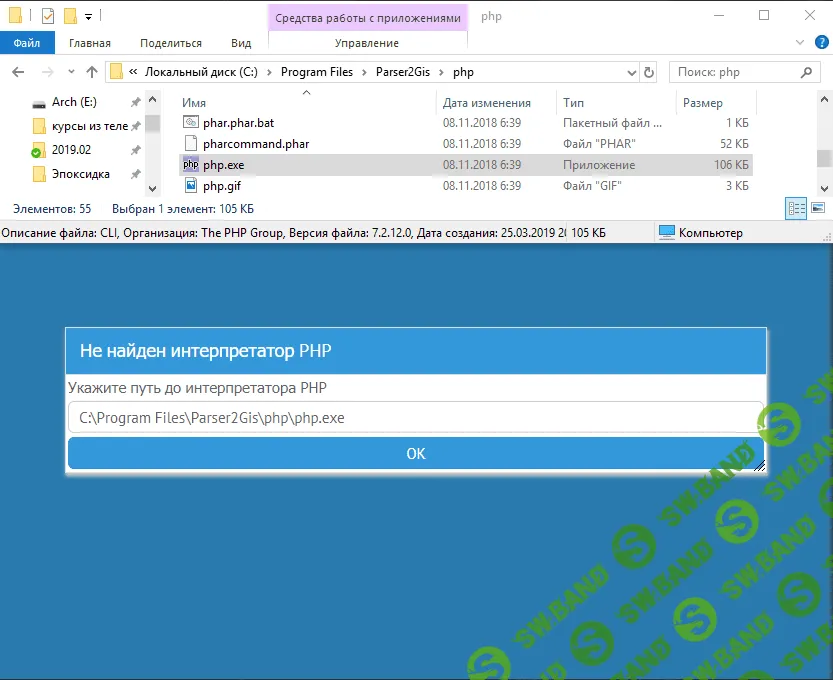This screenshot has width=833, height=680.
Task: Open quick access toolbar customize dropdown
Action: [88, 17]
